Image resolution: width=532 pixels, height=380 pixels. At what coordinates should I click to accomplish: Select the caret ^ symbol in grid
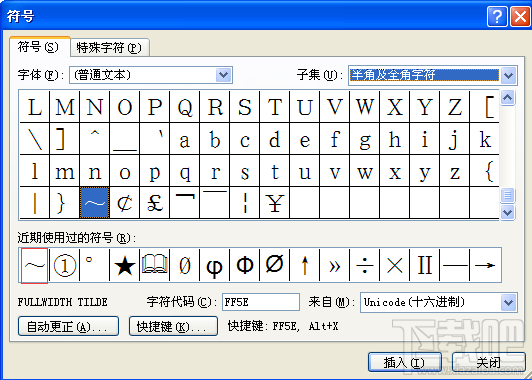94,139
